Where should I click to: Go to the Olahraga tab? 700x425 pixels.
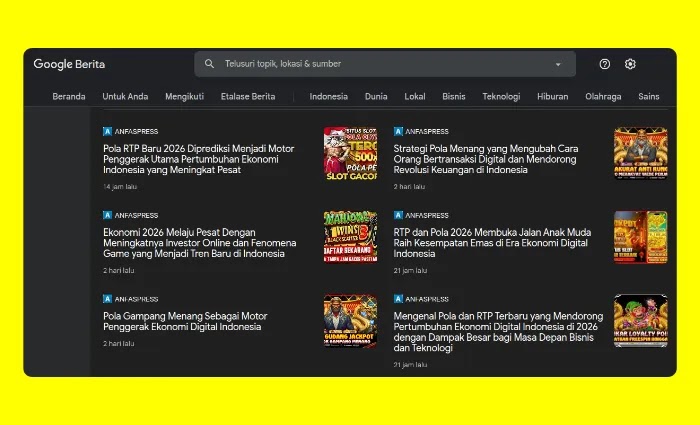tap(603, 96)
